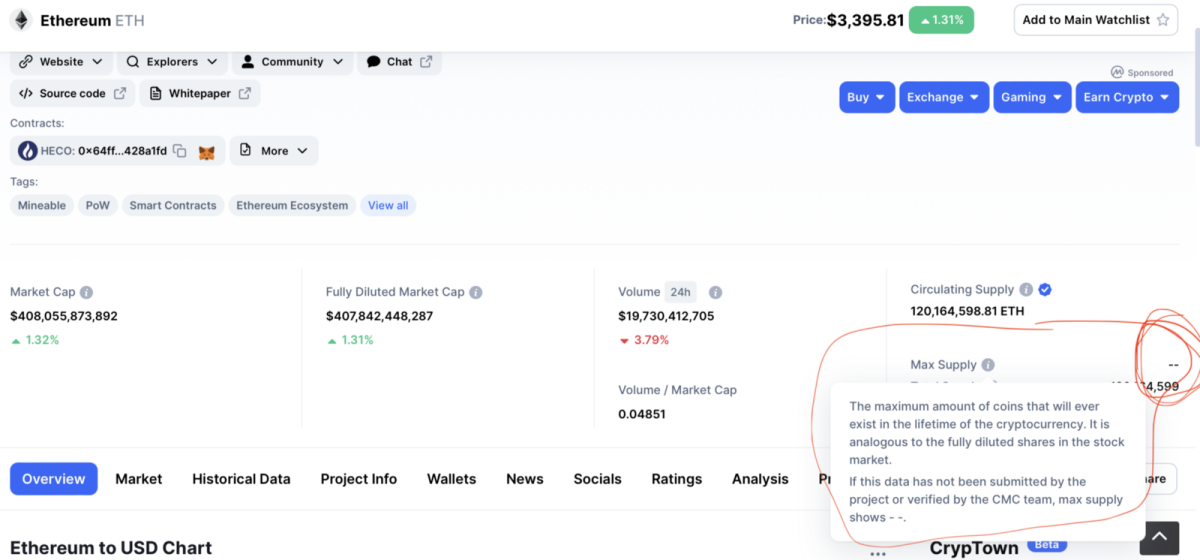Click Add to Main Watchlist button
1200x560 pixels.
point(1096,20)
